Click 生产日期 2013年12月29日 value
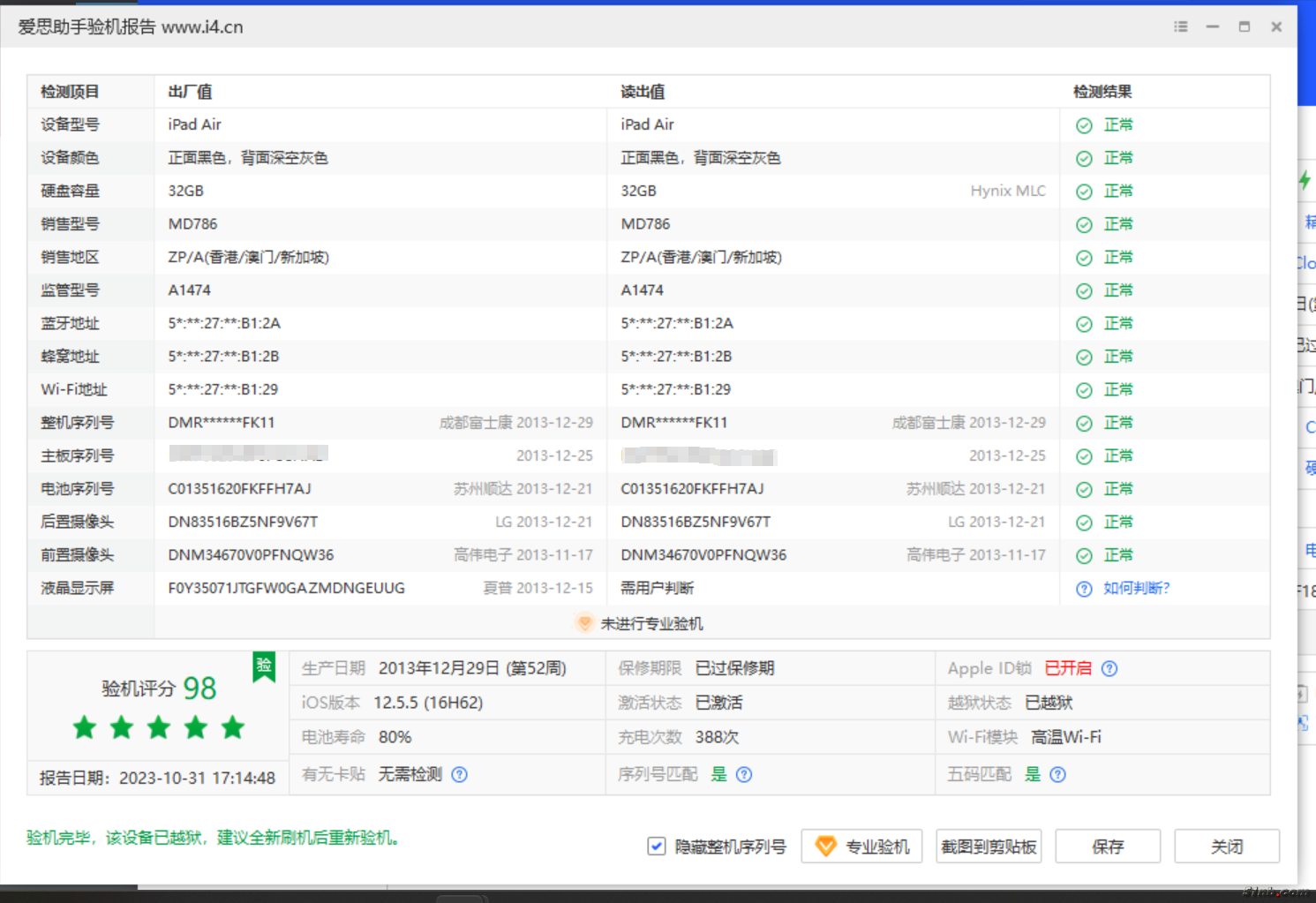The height and width of the screenshot is (903, 1316). [472, 668]
